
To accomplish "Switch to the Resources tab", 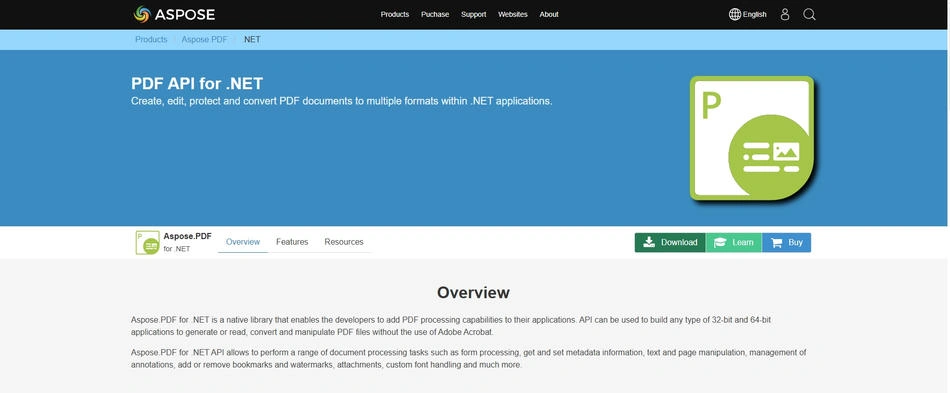I will pos(344,242).
